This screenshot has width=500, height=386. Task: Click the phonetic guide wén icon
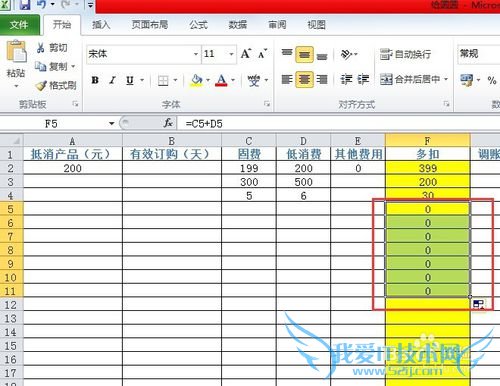point(254,80)
